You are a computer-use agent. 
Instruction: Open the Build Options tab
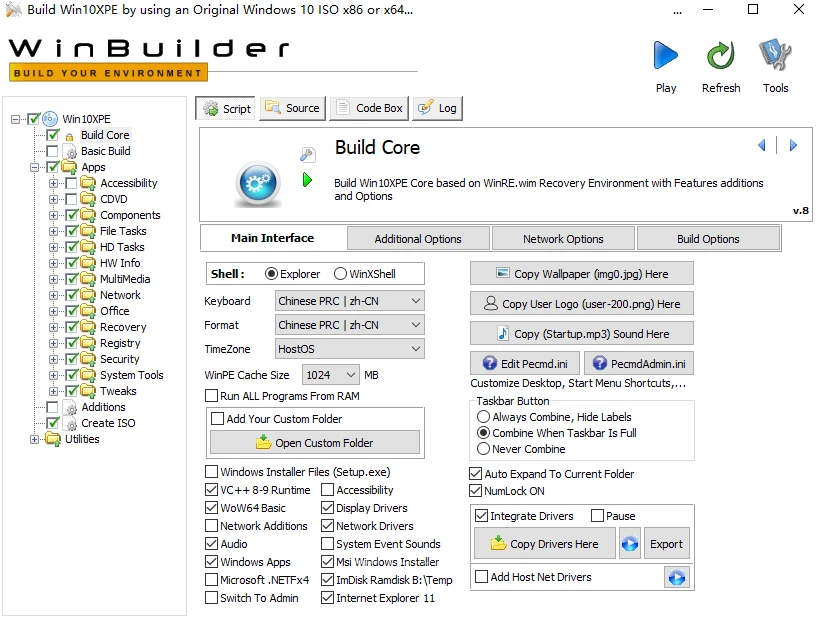[708, 239]
